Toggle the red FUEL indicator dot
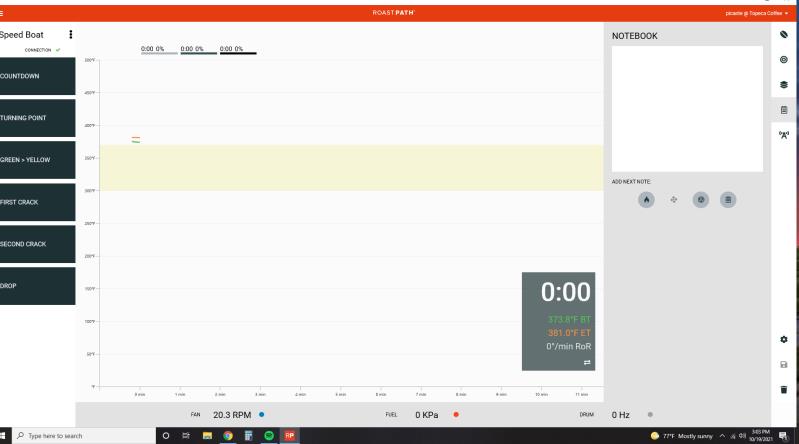 click(456, 413)
